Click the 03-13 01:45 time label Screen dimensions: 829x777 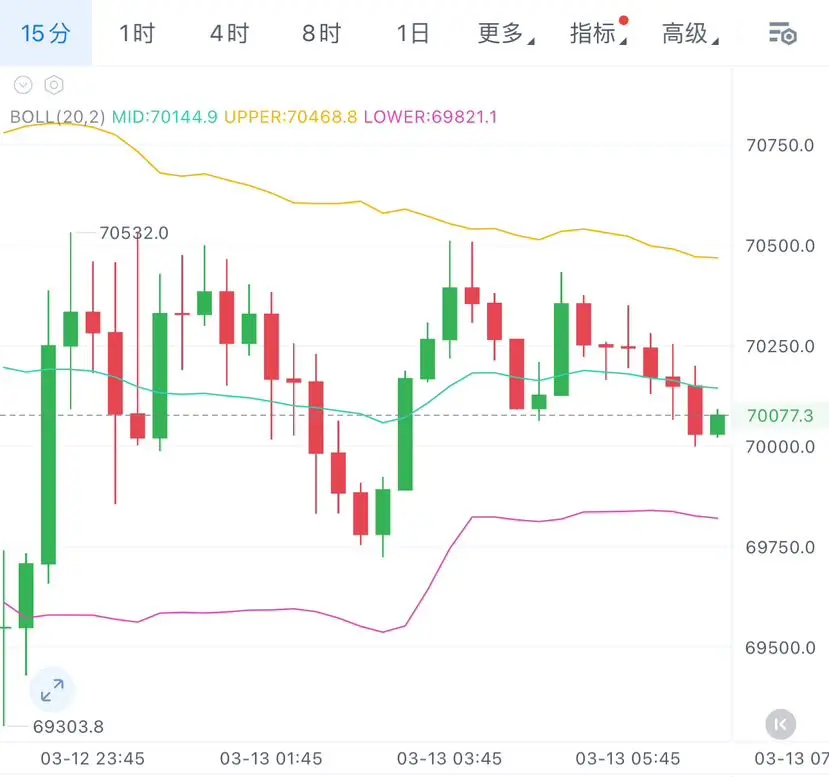[271, 759]
